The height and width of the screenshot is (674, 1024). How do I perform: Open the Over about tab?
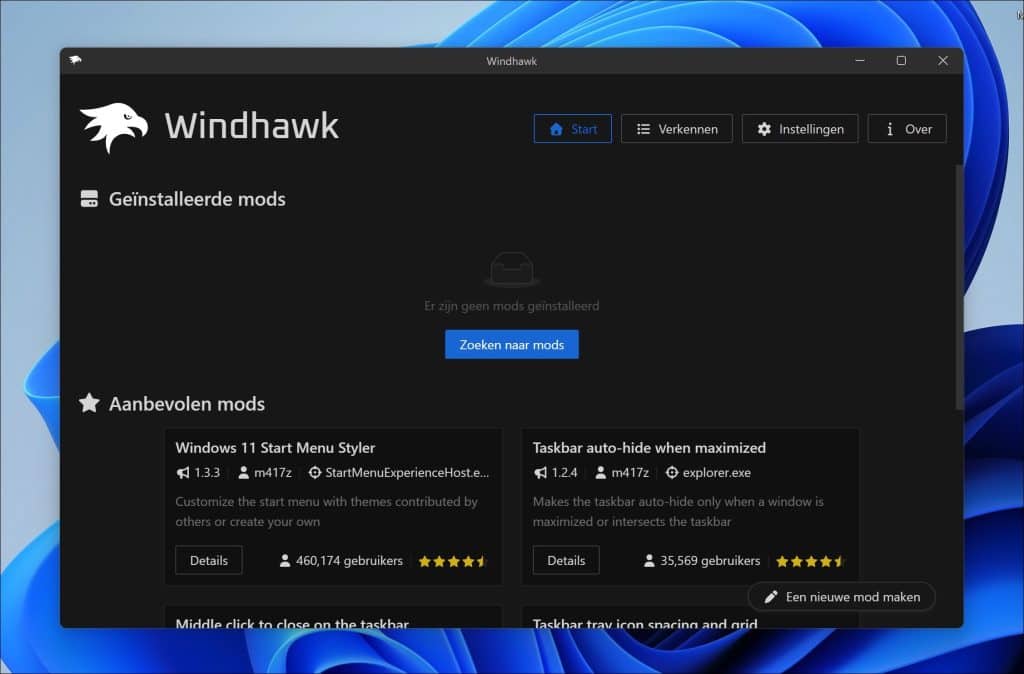pos(906,129)
